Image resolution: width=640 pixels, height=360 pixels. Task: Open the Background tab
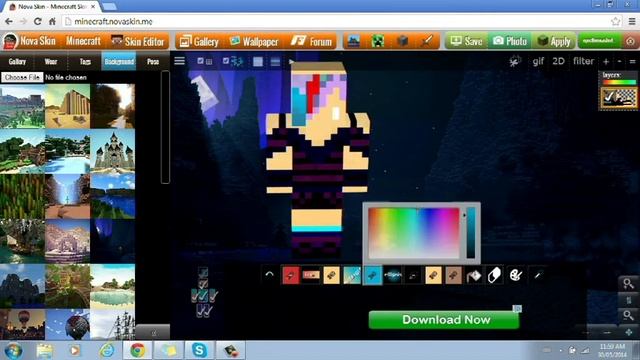click(119, 62)
